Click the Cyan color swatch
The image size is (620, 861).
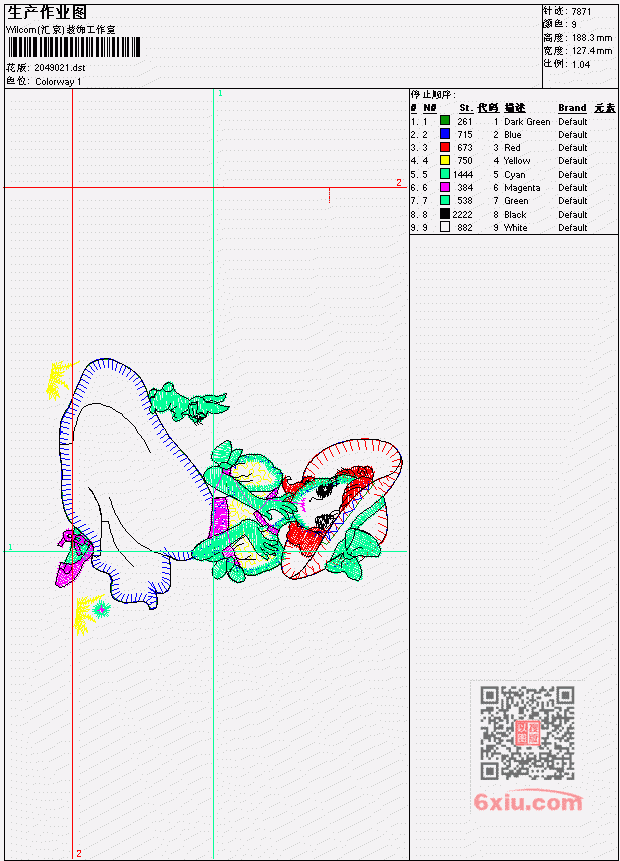pos(445,174)
